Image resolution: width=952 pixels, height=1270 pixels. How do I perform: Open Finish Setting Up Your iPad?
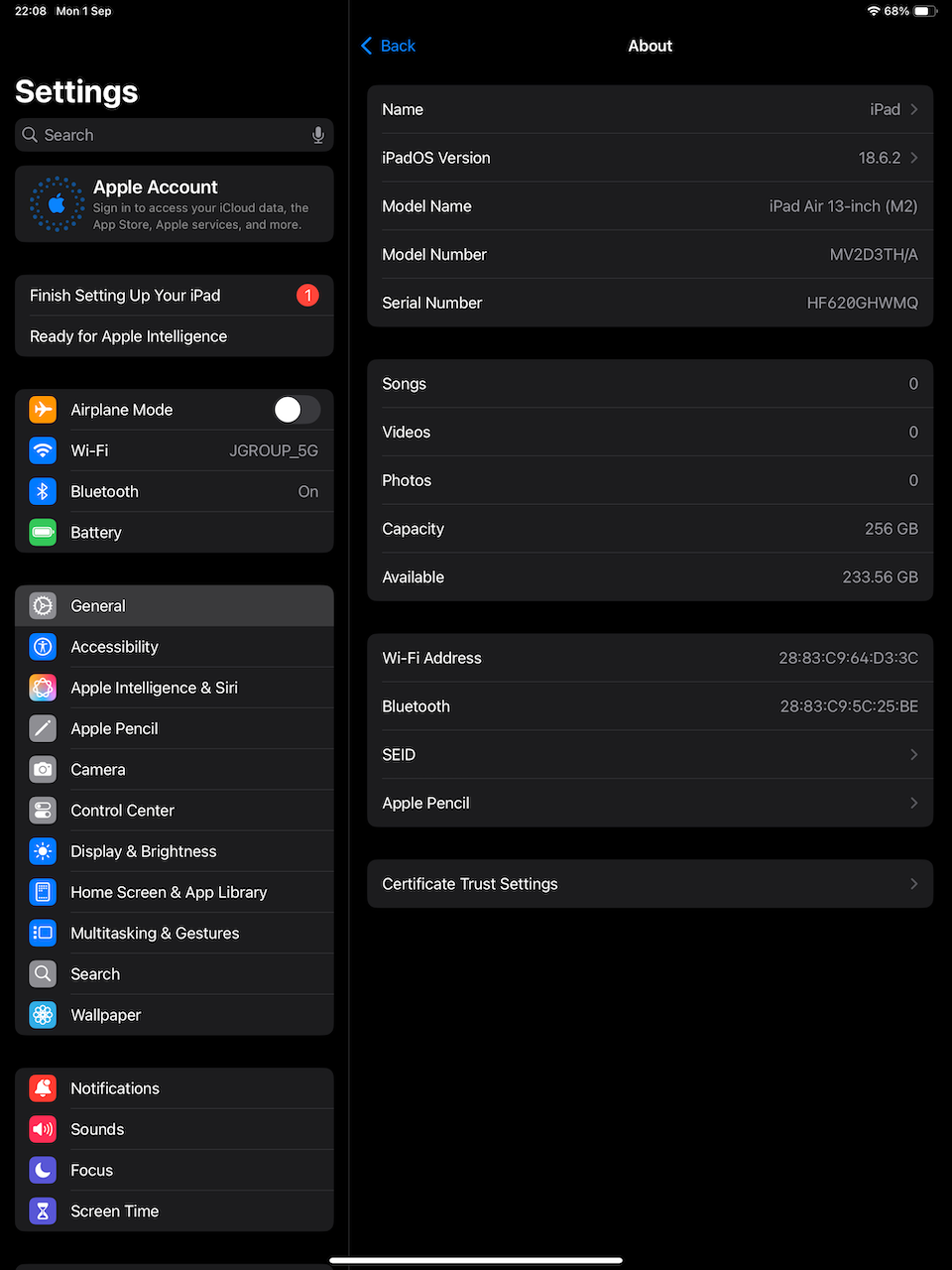(175, 296)
